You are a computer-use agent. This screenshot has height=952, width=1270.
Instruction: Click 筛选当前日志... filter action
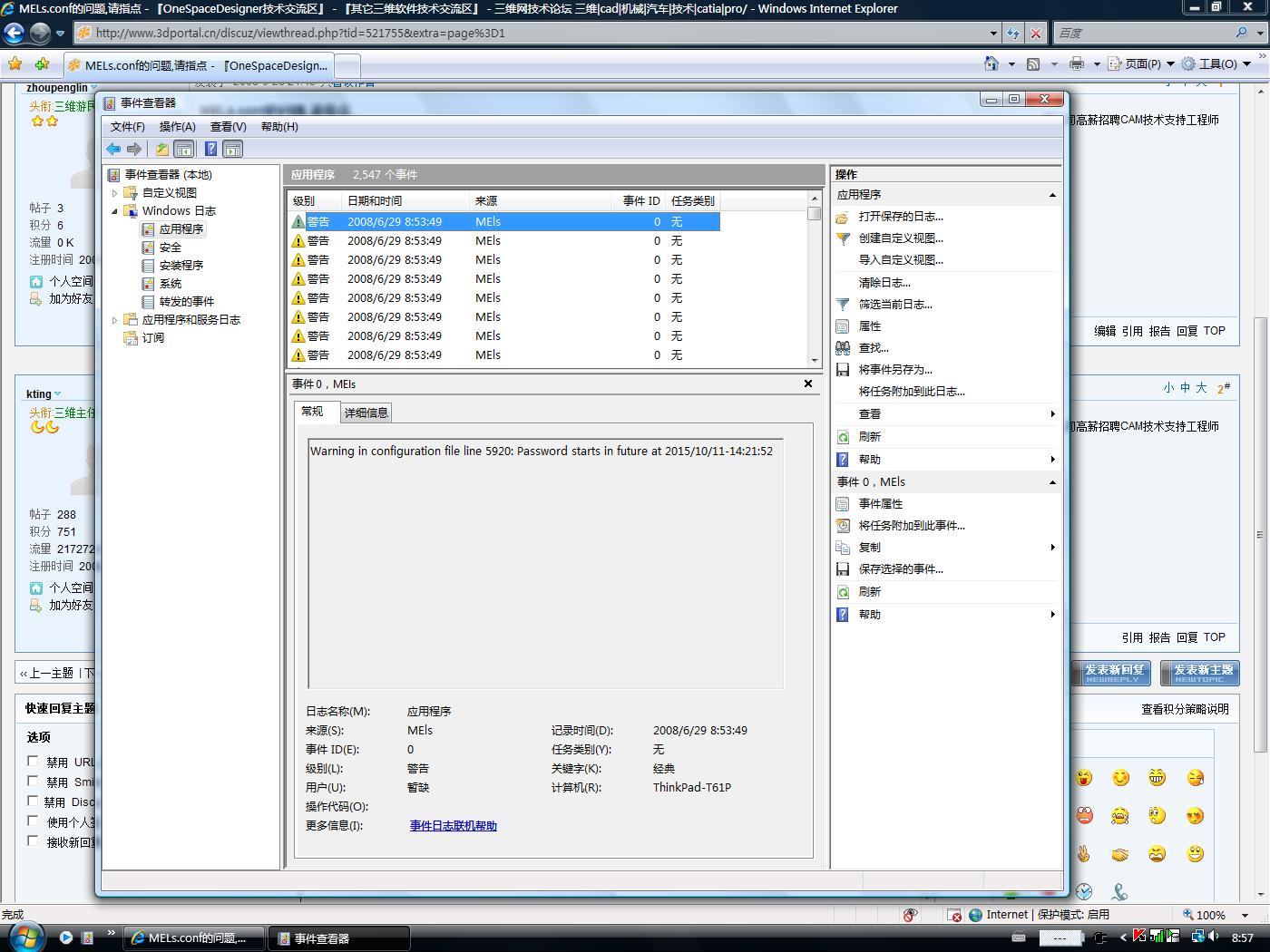895,305
